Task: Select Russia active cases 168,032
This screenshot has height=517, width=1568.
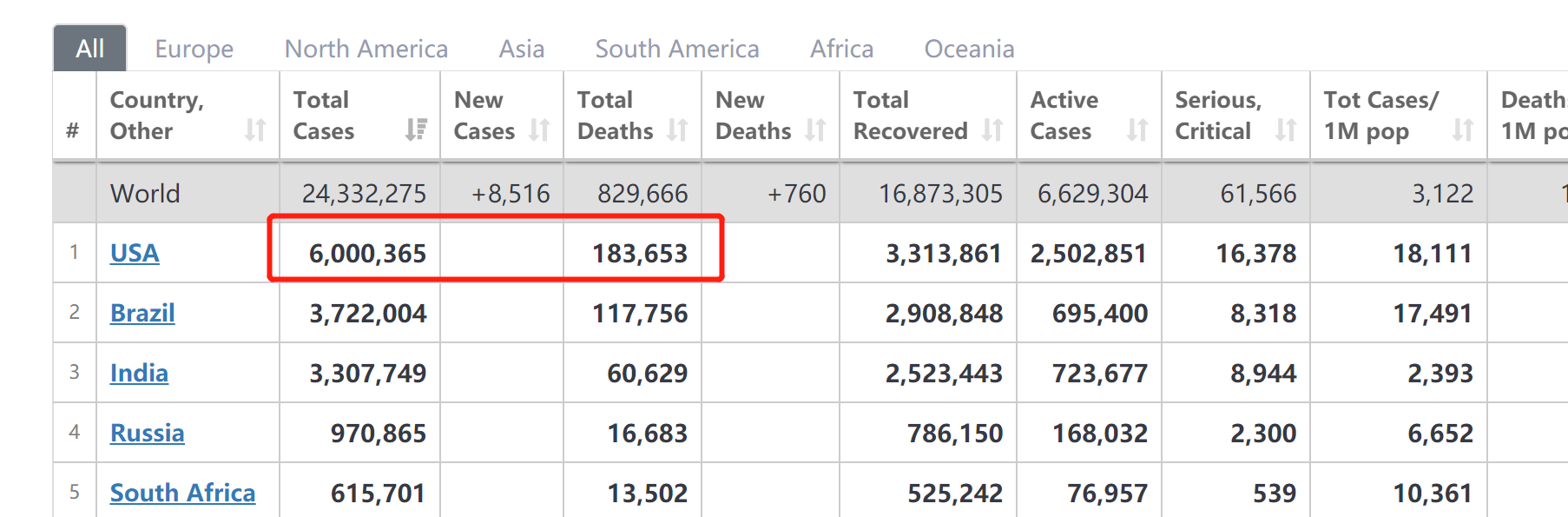Action: (x=1100, y=433)
